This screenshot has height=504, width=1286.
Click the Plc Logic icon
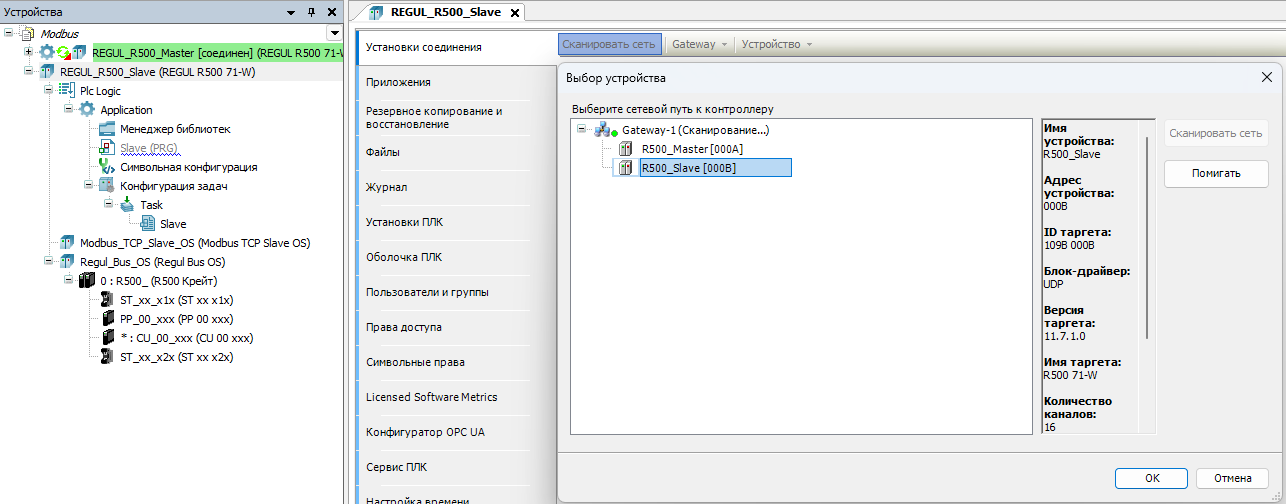coord(67,91)
